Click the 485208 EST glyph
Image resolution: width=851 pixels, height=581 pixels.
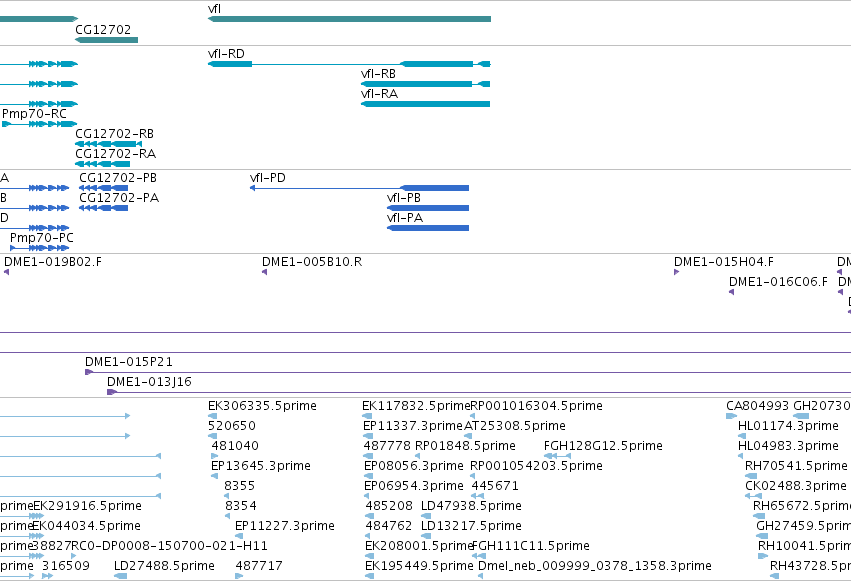tap(369, 516)
